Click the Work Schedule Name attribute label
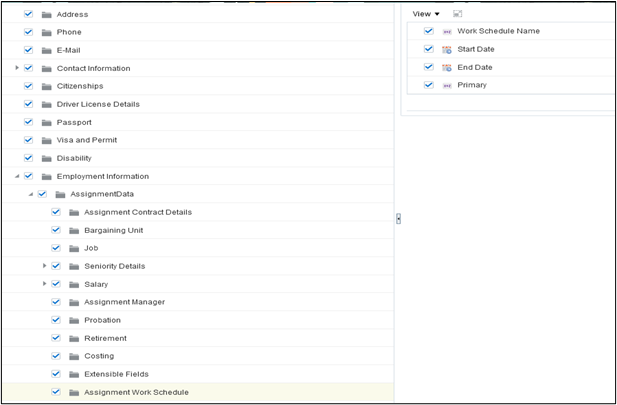The height and width of the screenshot is (405, 617). [x=499, y=31]
